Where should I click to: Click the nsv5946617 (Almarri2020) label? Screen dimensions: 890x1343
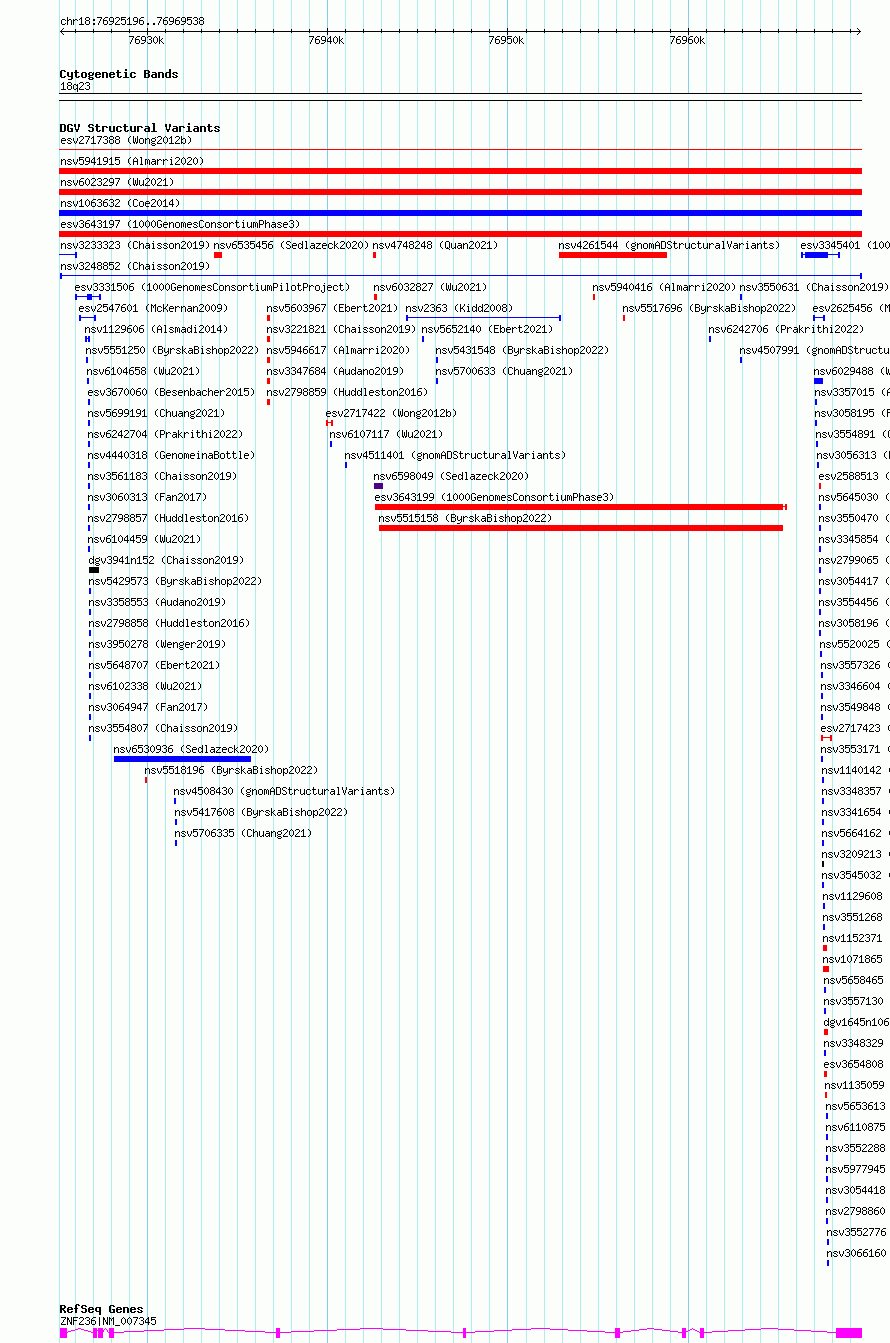(338, 350)
